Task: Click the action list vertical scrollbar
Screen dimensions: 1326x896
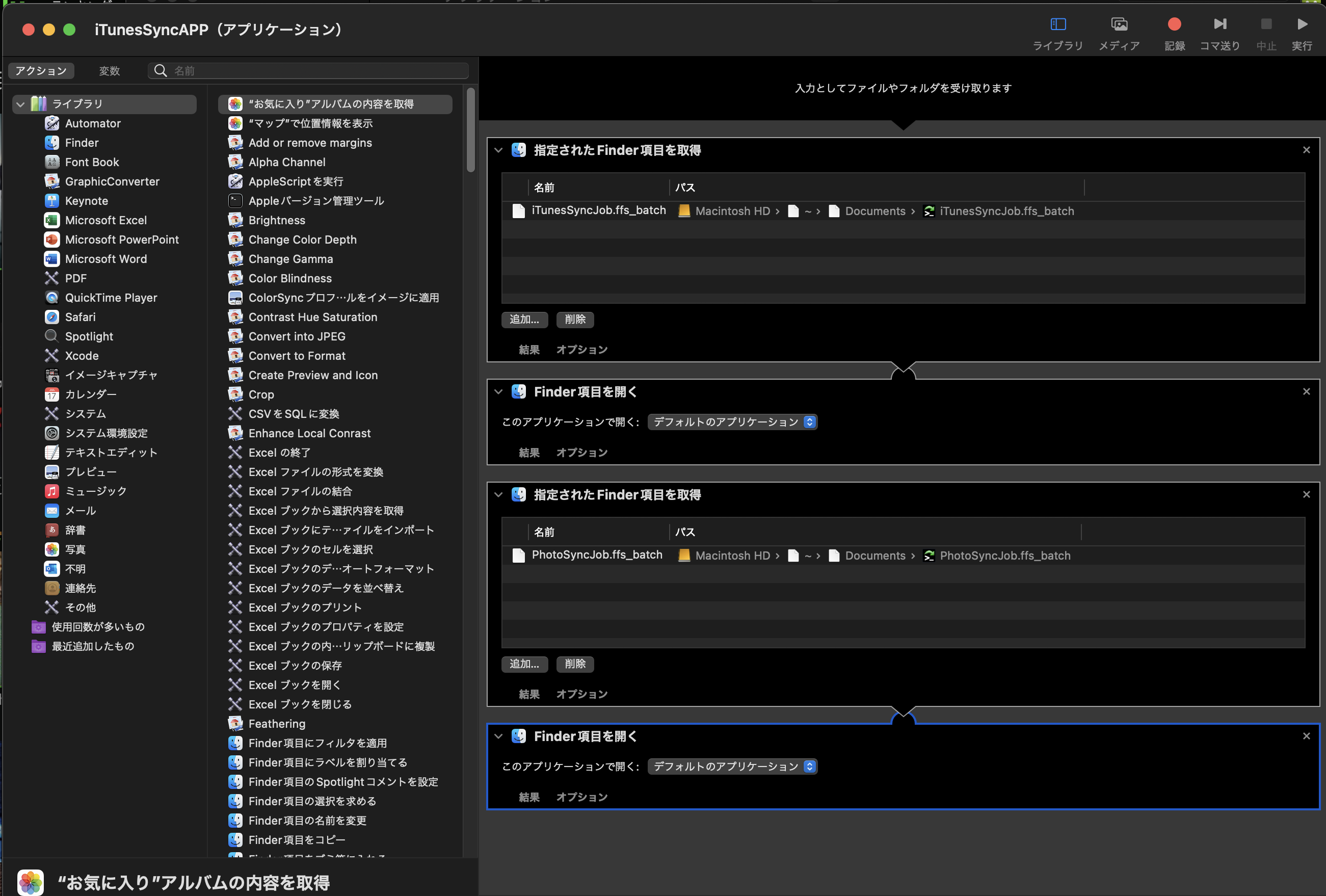Action: [470, 130]
